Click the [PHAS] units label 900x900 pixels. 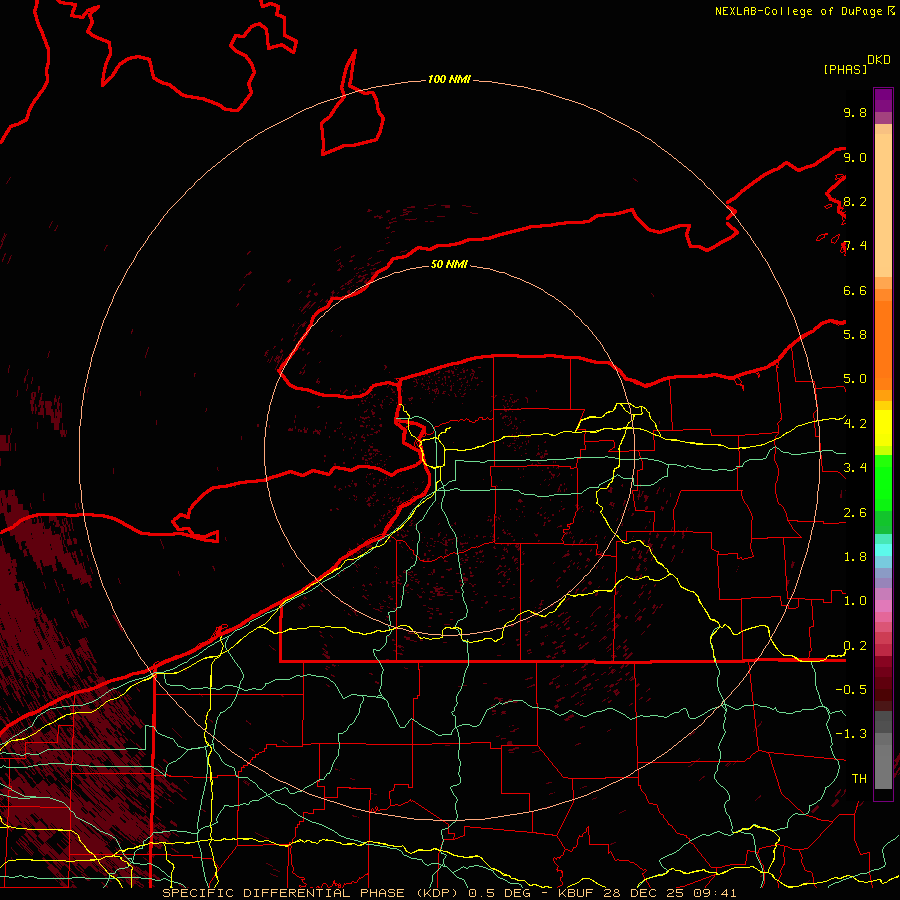[x=845, y=69]
